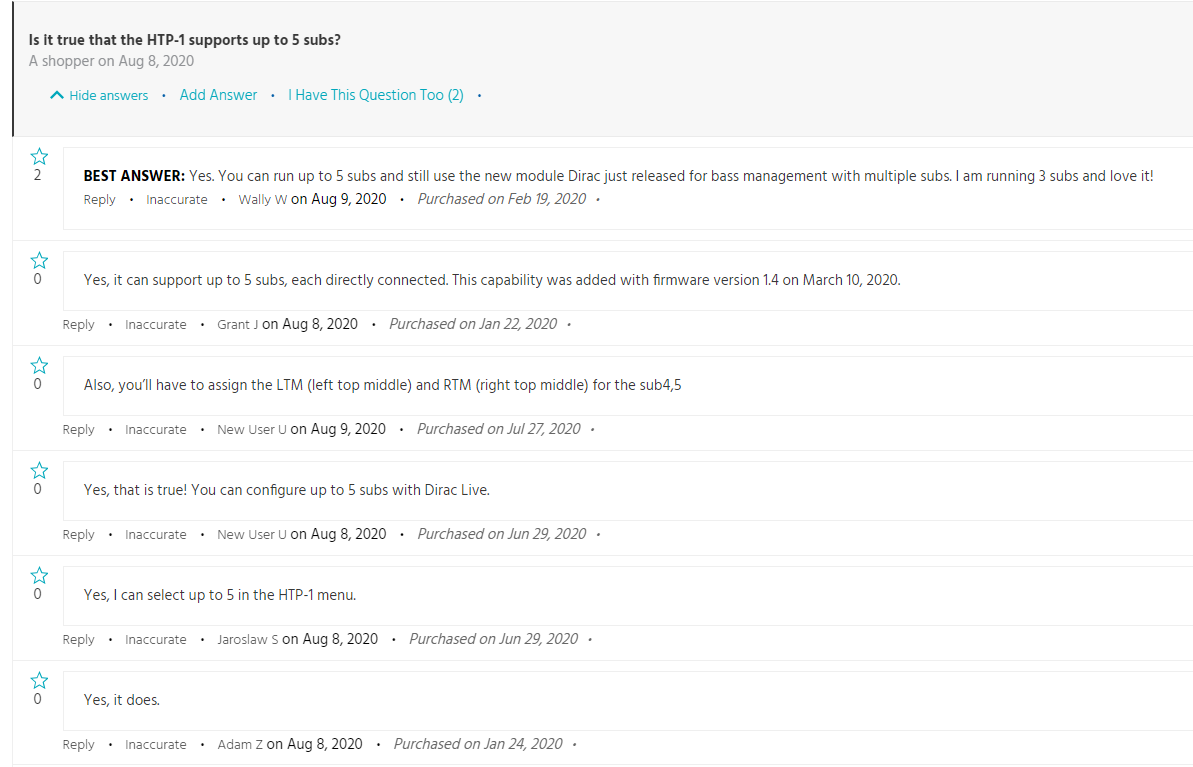Image resolution: width=1193 pixels, height=767 pixels.
Task: Mark Wally W's answer as Inaccurate
Action: 177,199
